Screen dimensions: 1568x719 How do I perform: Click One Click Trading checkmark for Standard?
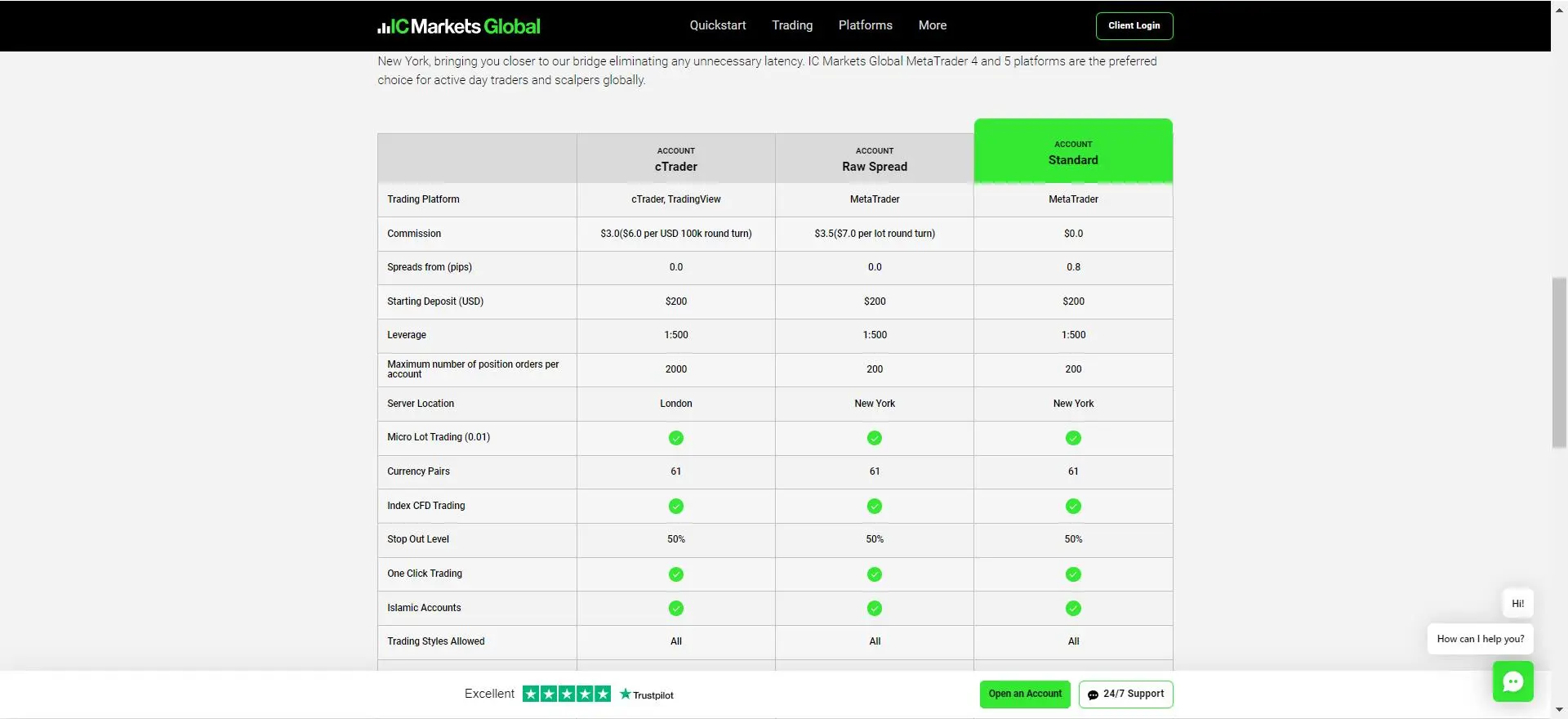tap(1073, 574)
